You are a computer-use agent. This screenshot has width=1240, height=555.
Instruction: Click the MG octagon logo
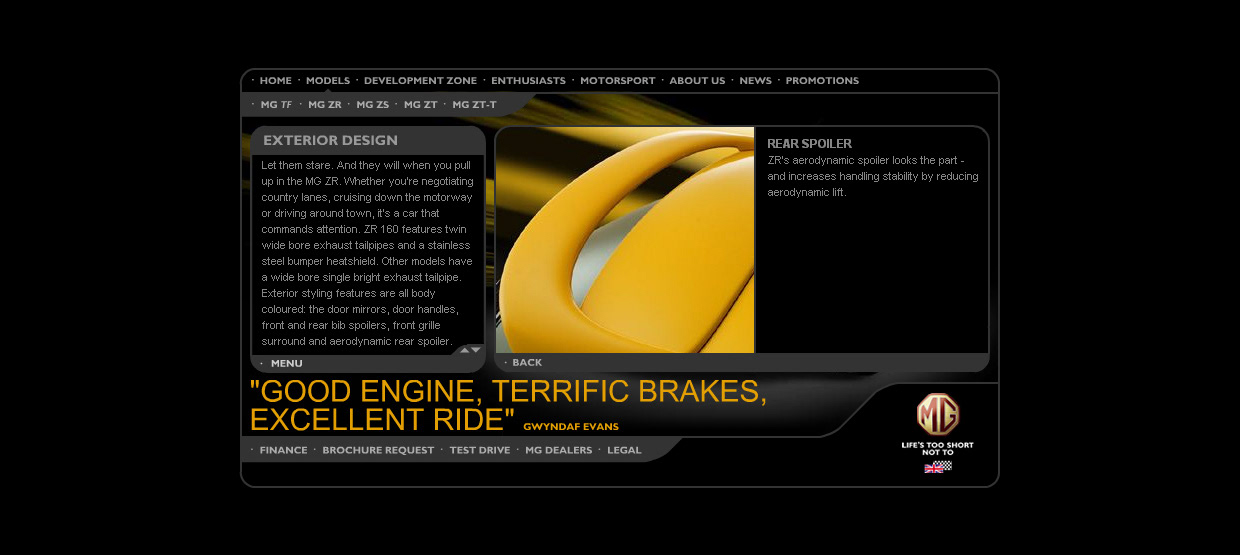938,414
